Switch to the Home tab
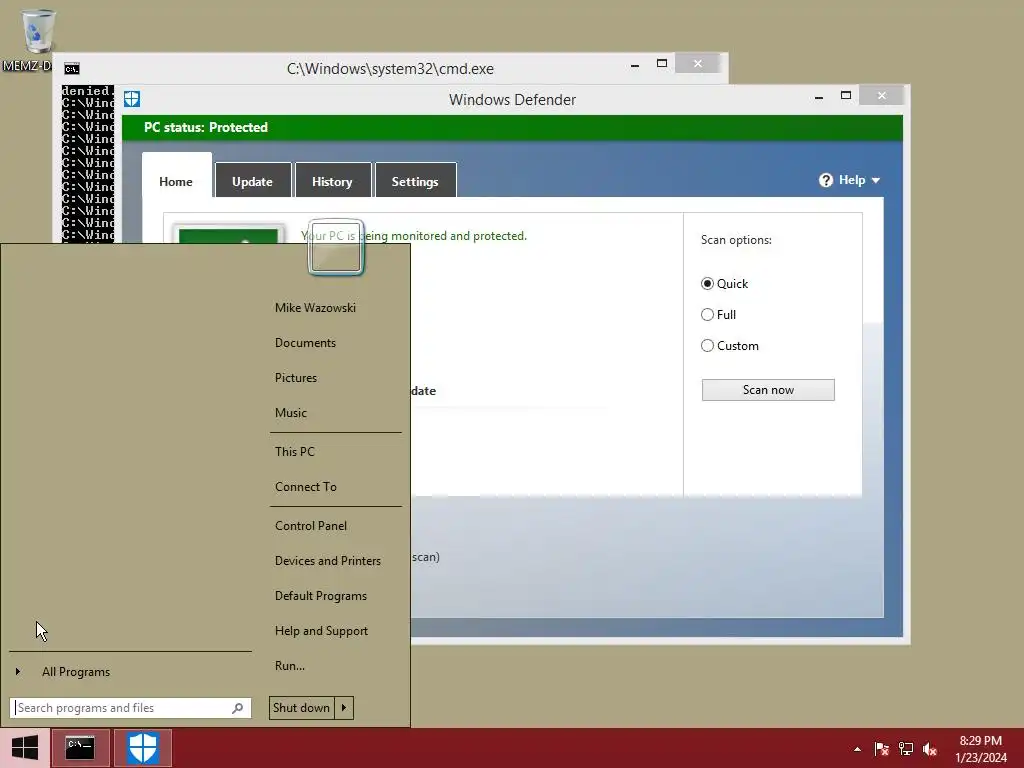This screenshot has width=1024, height=768. [x=176, y=182]
